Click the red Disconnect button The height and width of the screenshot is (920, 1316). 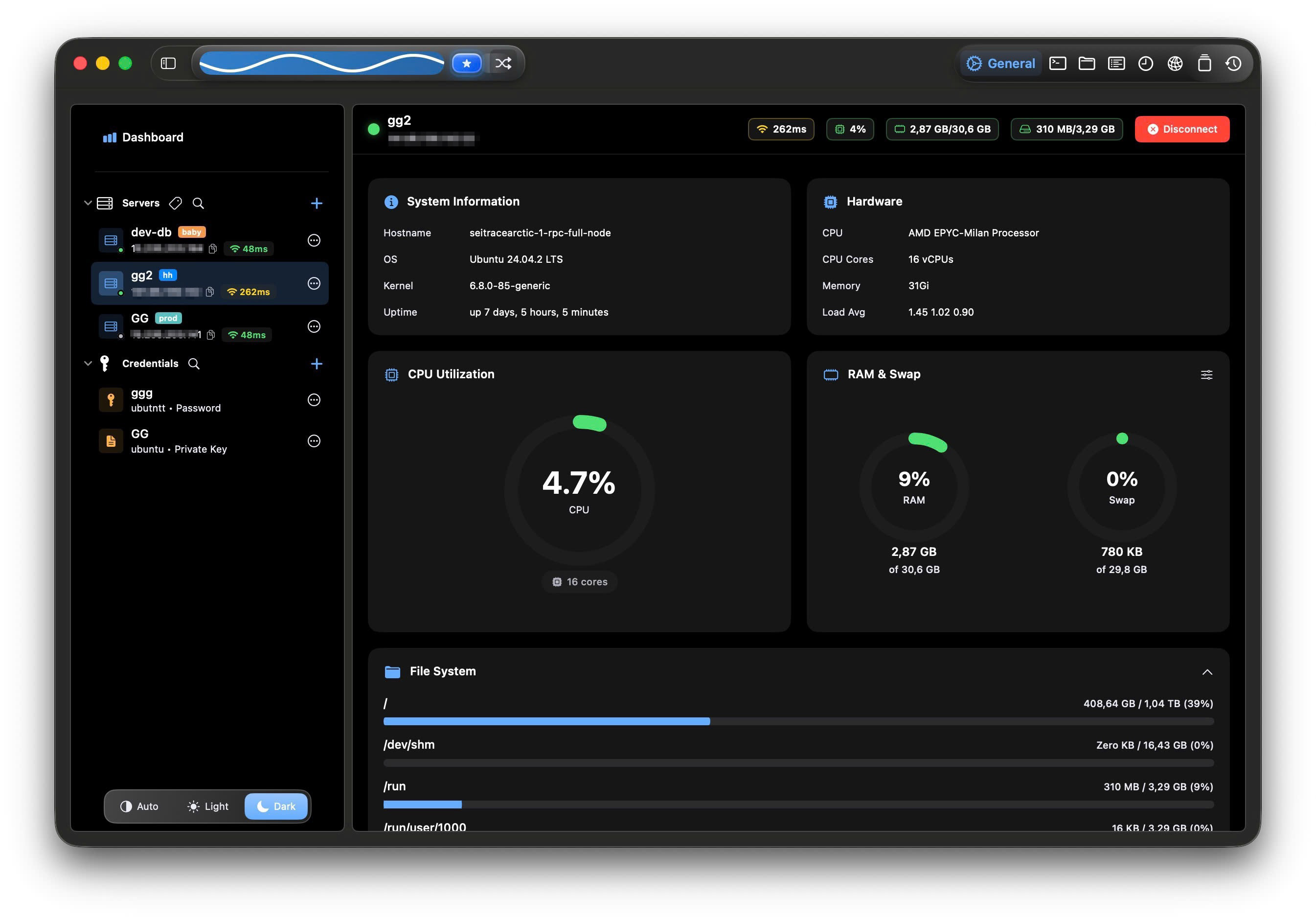(1181, 129)
